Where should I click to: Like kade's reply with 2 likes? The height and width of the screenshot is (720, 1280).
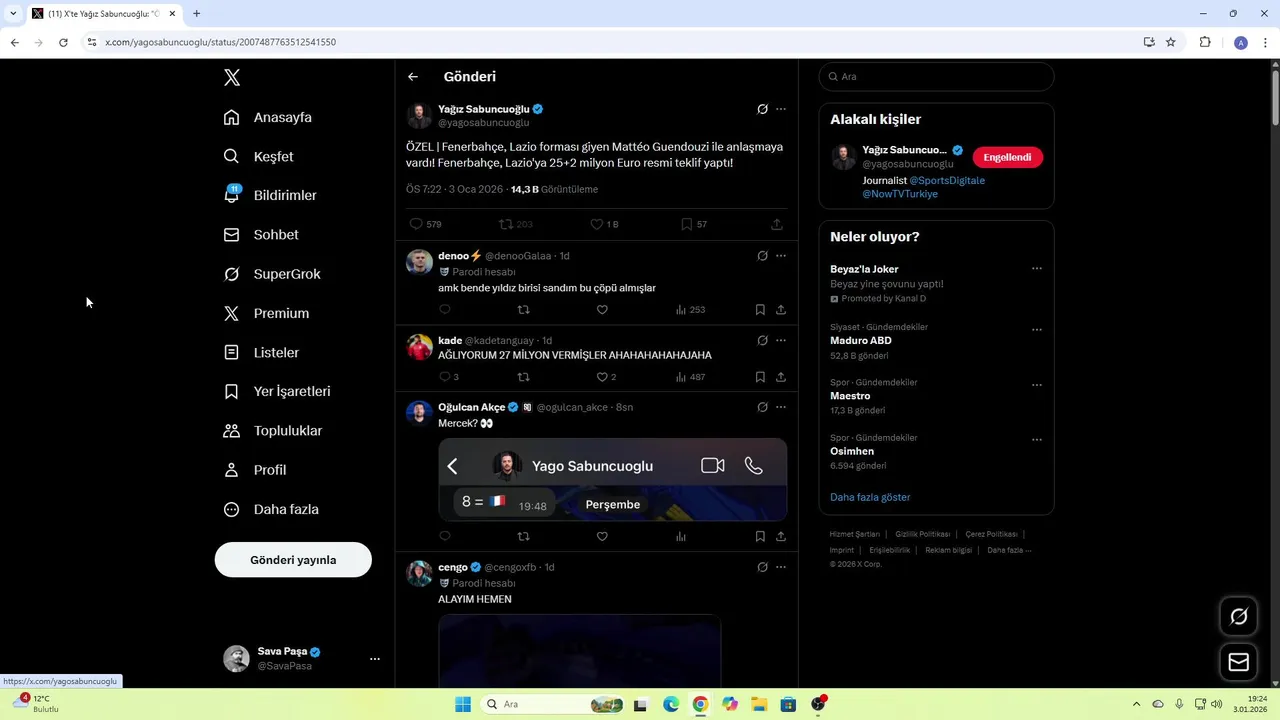pos(606,377)
